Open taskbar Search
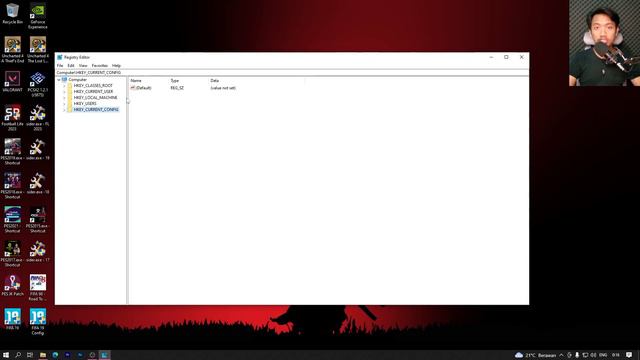 [18, 355]
